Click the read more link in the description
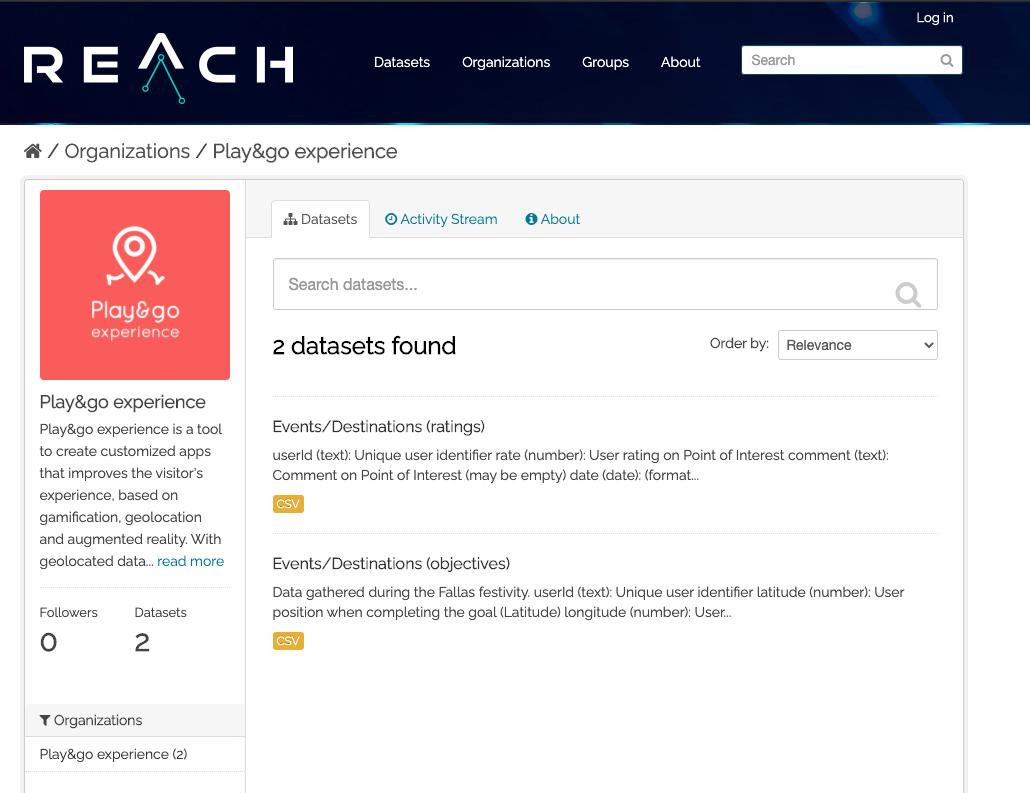 click(190, 561)
